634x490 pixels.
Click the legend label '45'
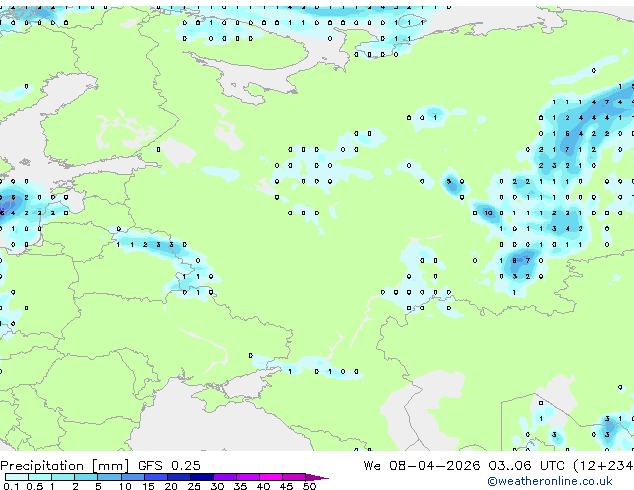coord(286,486)
